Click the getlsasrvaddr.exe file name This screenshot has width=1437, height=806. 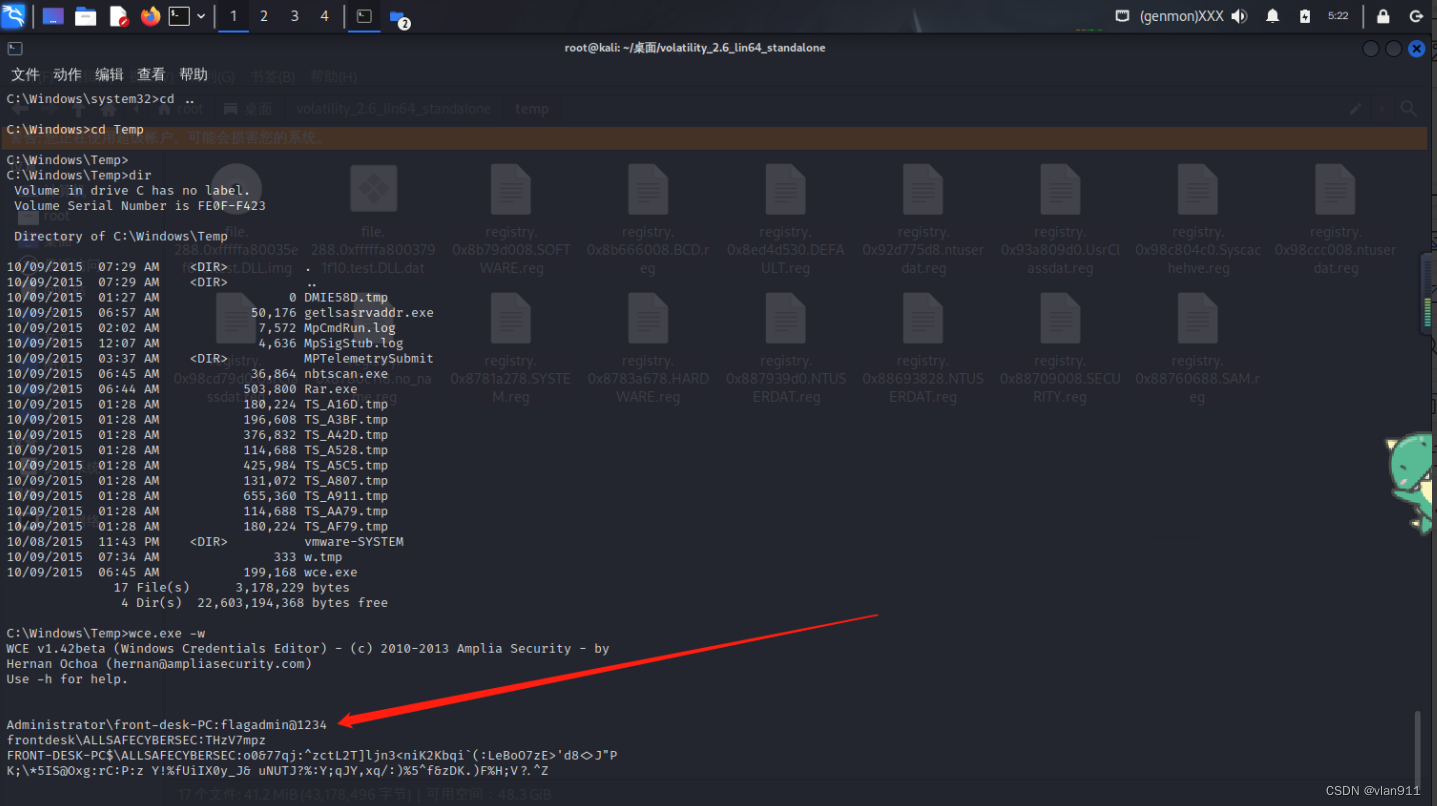click(369, 312)
